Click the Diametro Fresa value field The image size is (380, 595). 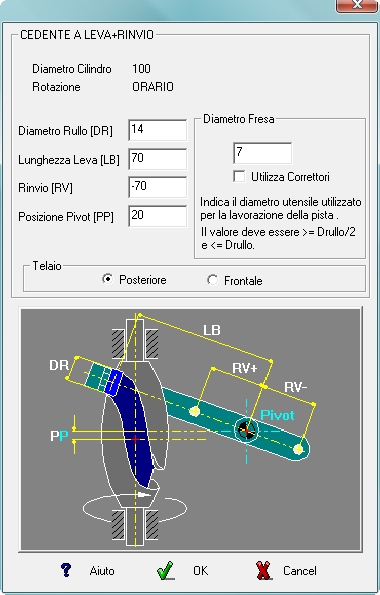click(x=263, y=153)
